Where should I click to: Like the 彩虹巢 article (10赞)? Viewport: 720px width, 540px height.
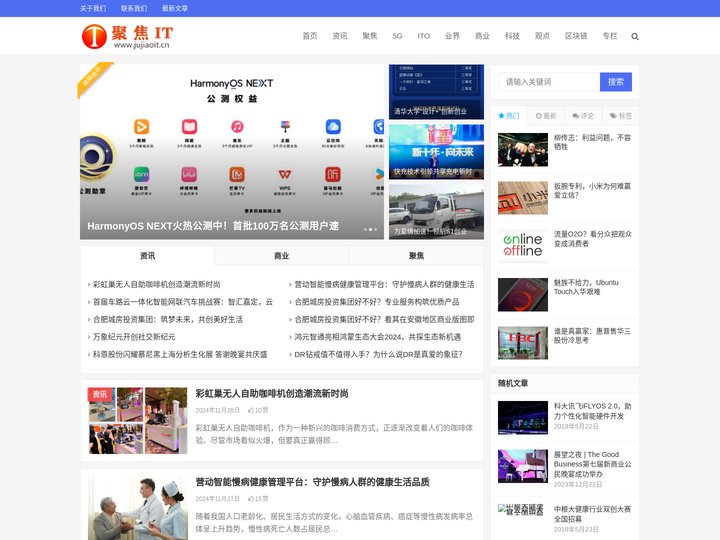[258, 410]
